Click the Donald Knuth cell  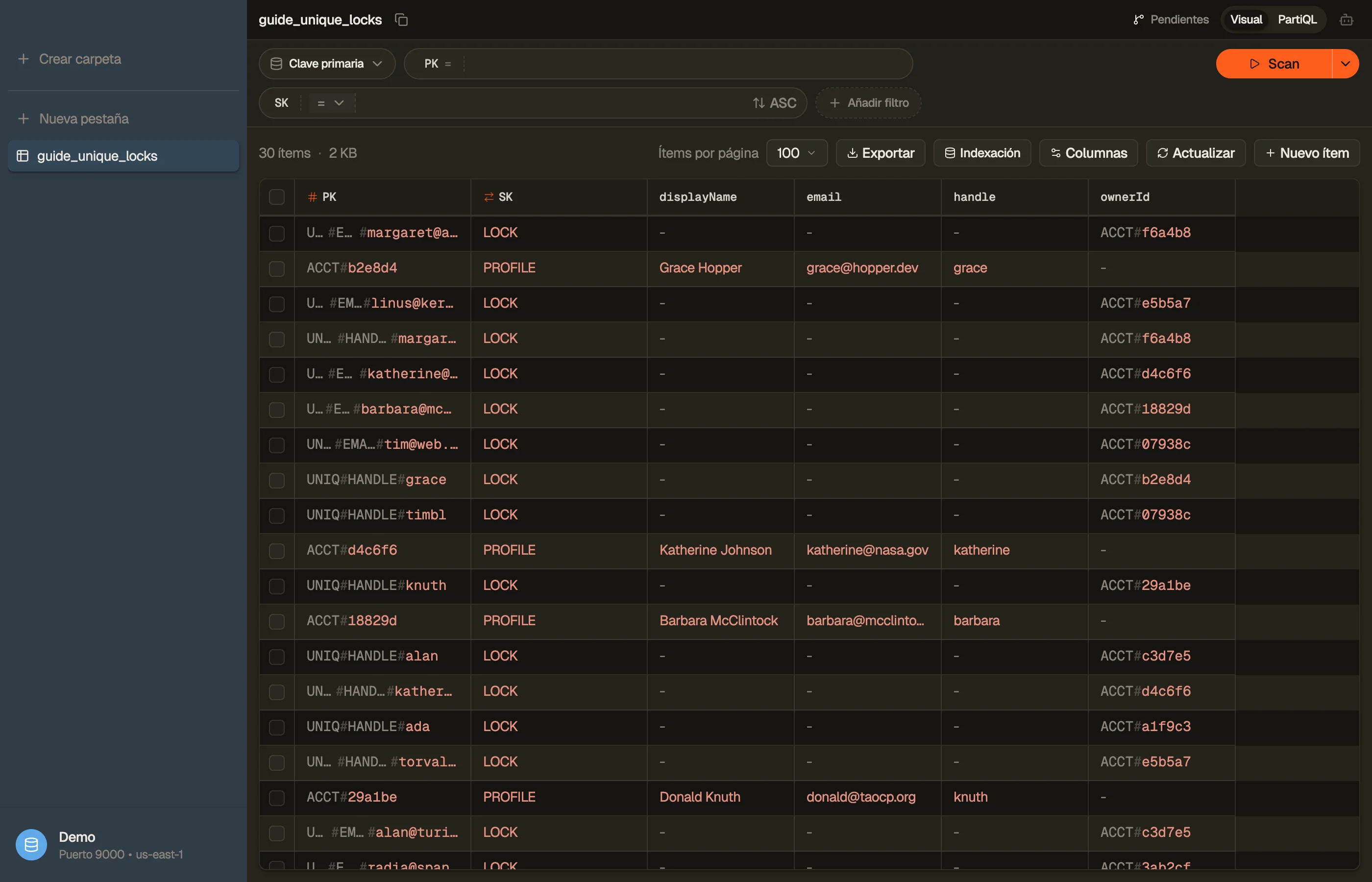[x=720, y=797]
